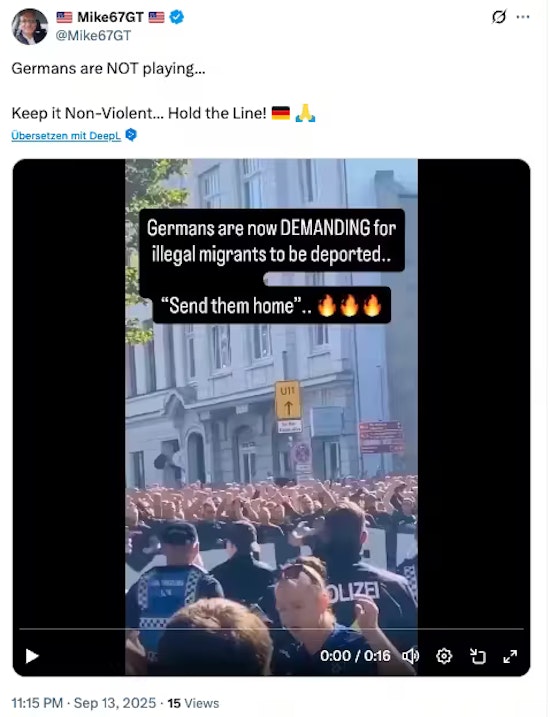Screen dimensions: 550x717
Task: Open the 15 Views count
Action: 193,703
